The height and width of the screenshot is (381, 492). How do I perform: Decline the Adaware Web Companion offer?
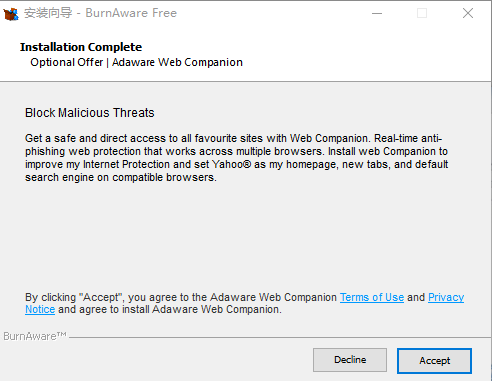[350, 360]
